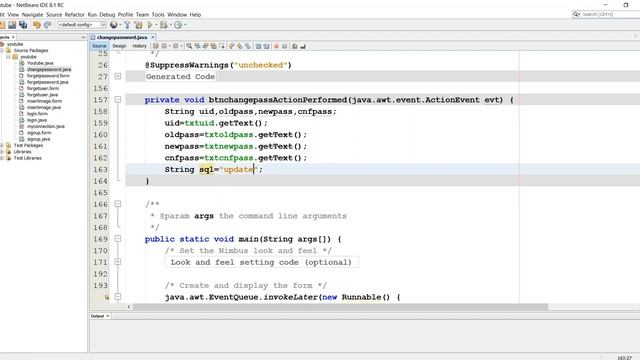Open the Tools menu
Screen dimensions: 640x360
point(158,14)
